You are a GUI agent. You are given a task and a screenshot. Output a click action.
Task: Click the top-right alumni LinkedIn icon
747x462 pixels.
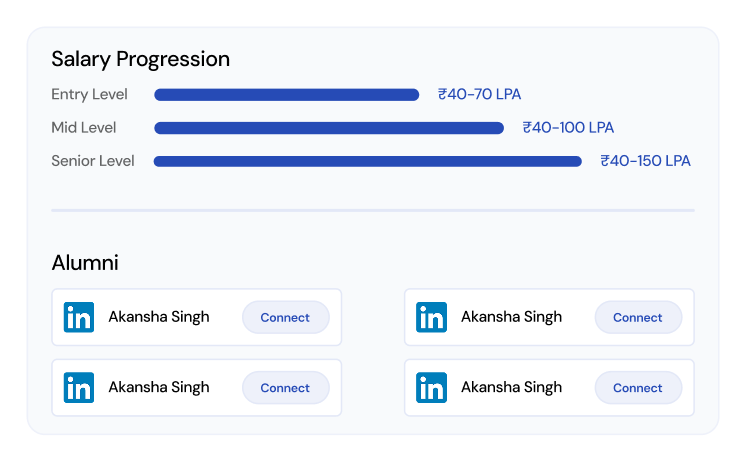click(432, 317)
